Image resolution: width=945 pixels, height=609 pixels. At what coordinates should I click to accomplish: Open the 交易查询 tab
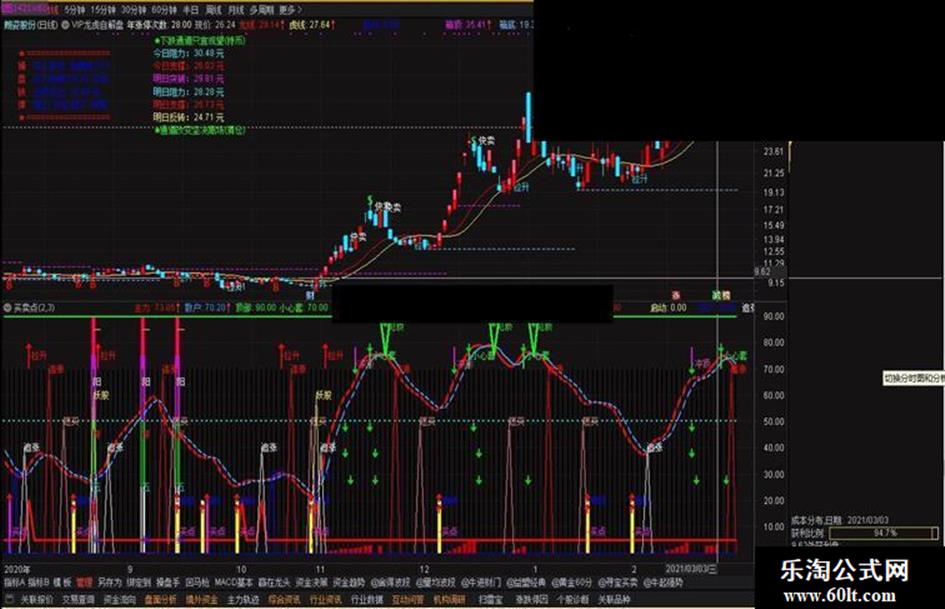point(78,600)
